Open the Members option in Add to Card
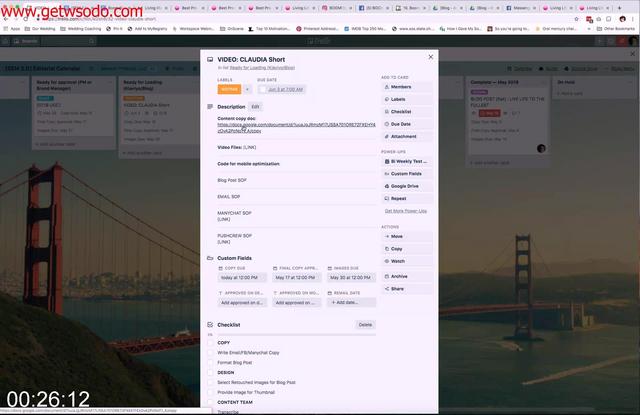The image size is (640, 415). [x=407, y=87]
